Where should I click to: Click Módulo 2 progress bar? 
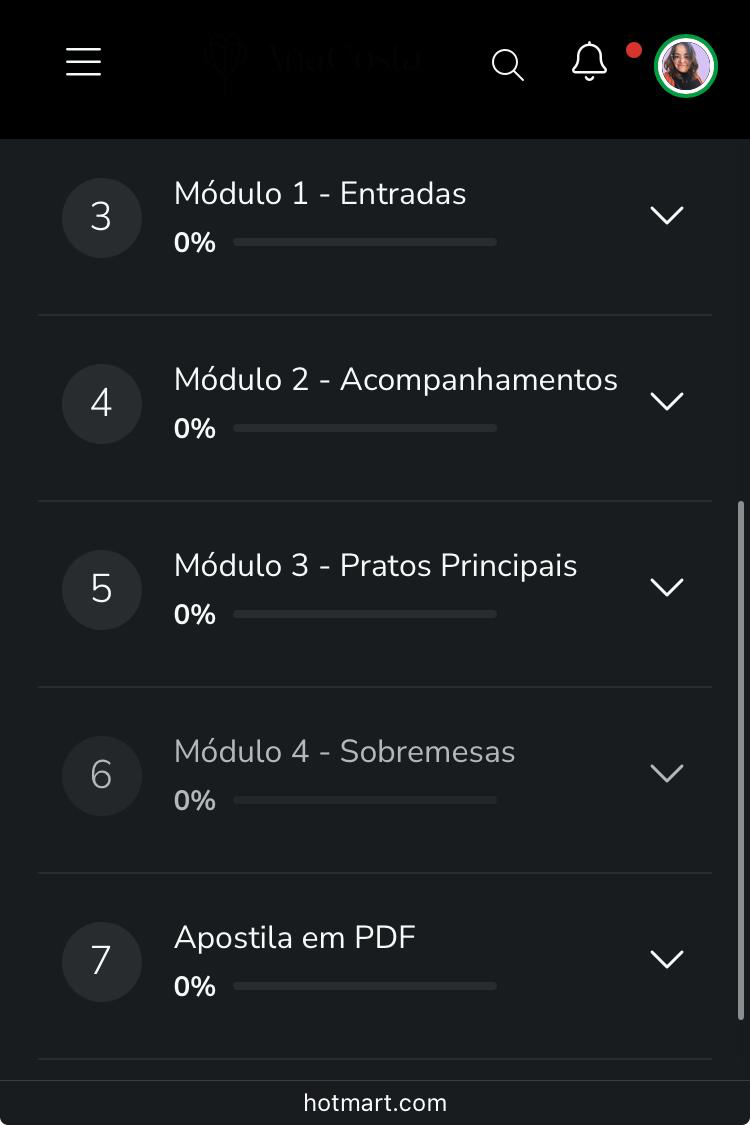coord(365,428)
